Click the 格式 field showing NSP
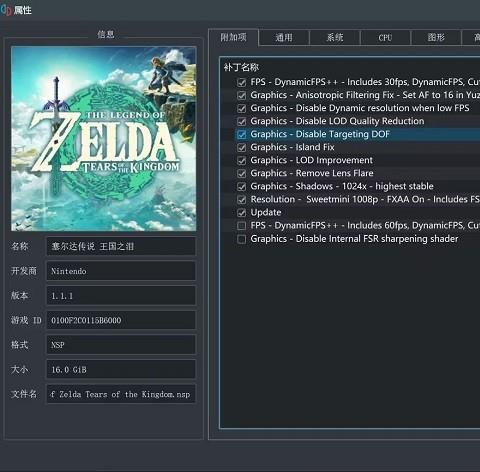Image resolution: width=480 pixels, height=472 pixels. 121,345
